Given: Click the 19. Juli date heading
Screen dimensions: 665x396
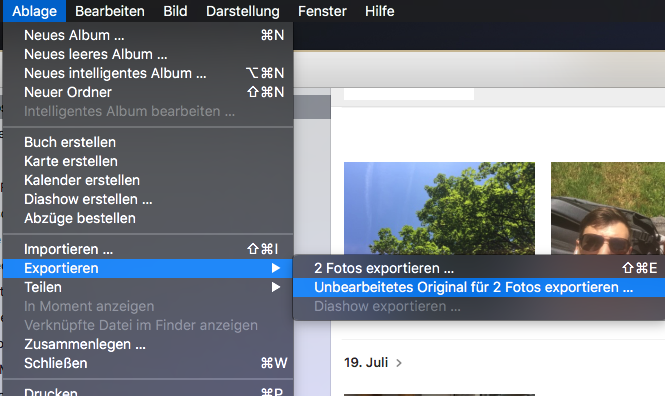Looking at the screenshot, I should pos(366,363).
